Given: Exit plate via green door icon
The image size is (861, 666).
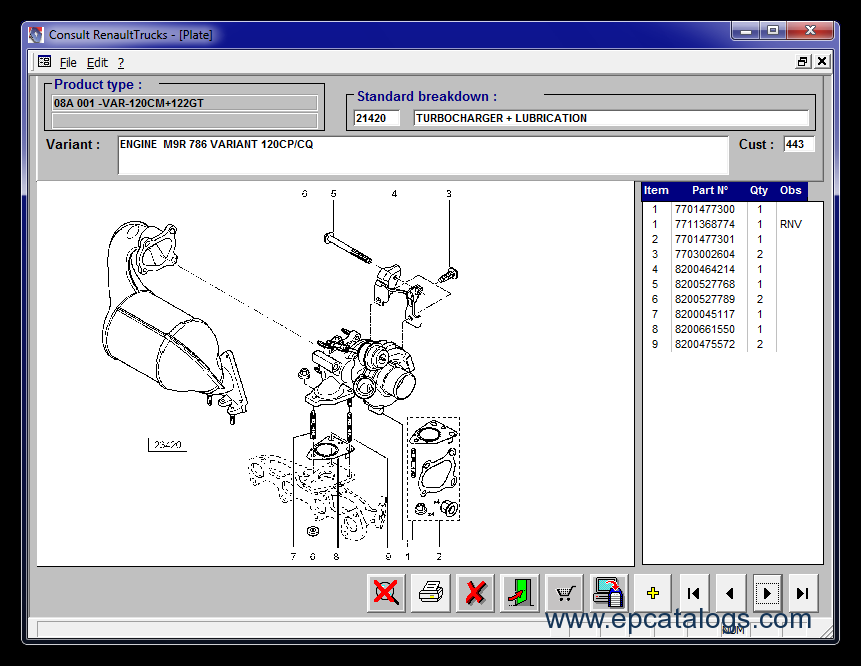Looking at the screenshot, I should (519, 593).
